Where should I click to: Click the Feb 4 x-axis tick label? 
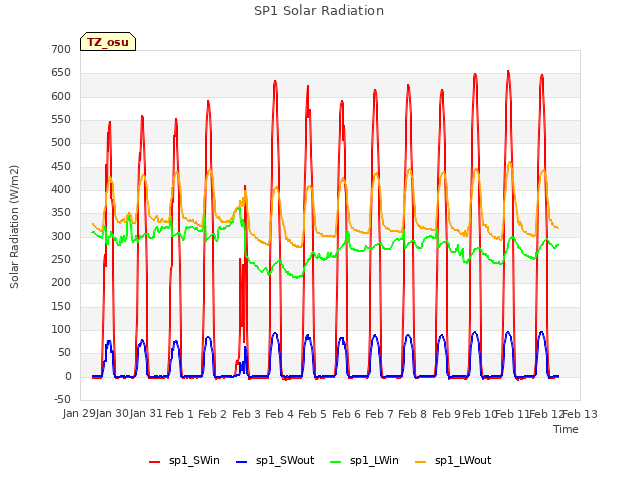point(279,414)
